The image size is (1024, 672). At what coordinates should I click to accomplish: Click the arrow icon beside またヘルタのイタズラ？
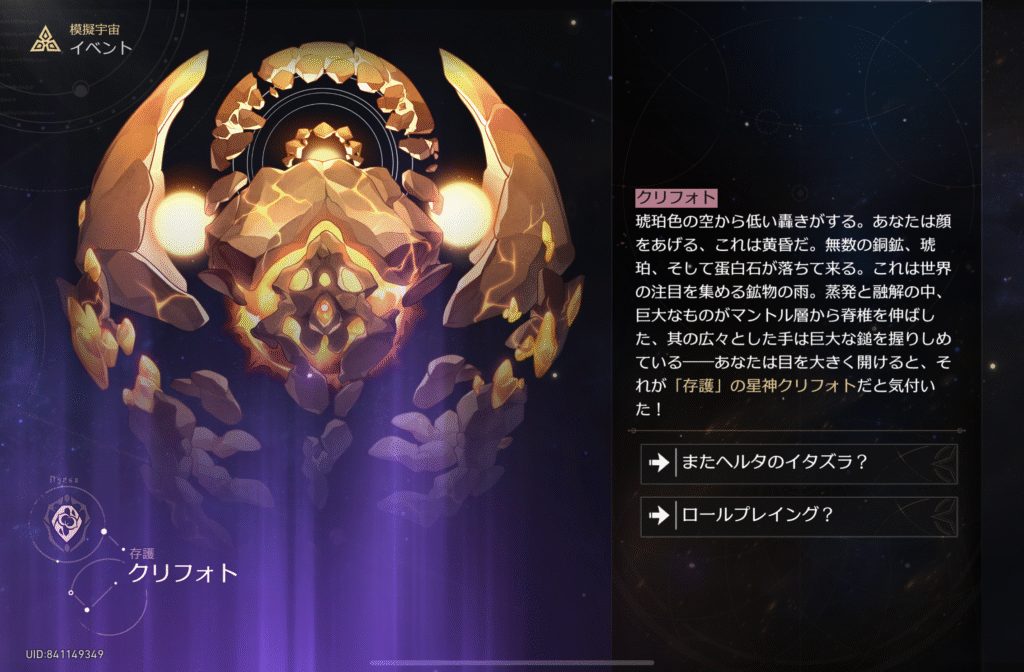coord(658,463)
